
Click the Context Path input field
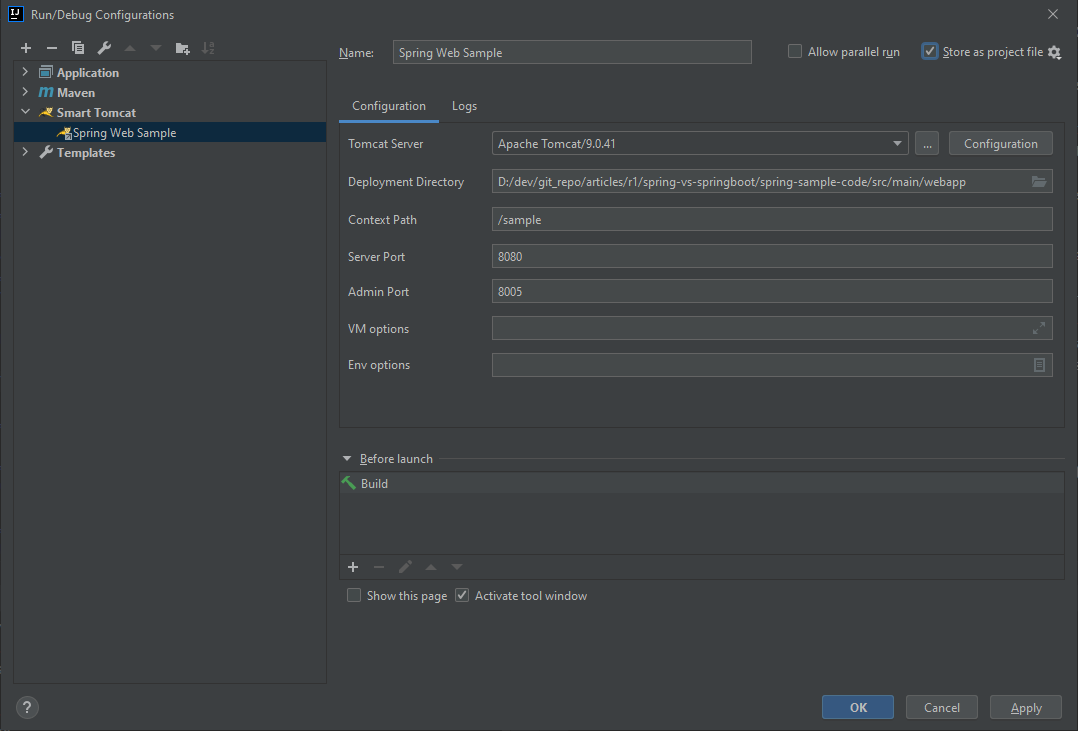click(x=771, y=220)
